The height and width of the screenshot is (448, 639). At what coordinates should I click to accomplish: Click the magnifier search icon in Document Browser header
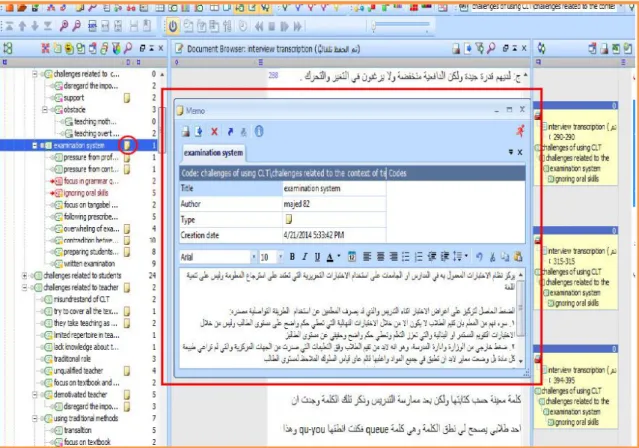point(491,49)
